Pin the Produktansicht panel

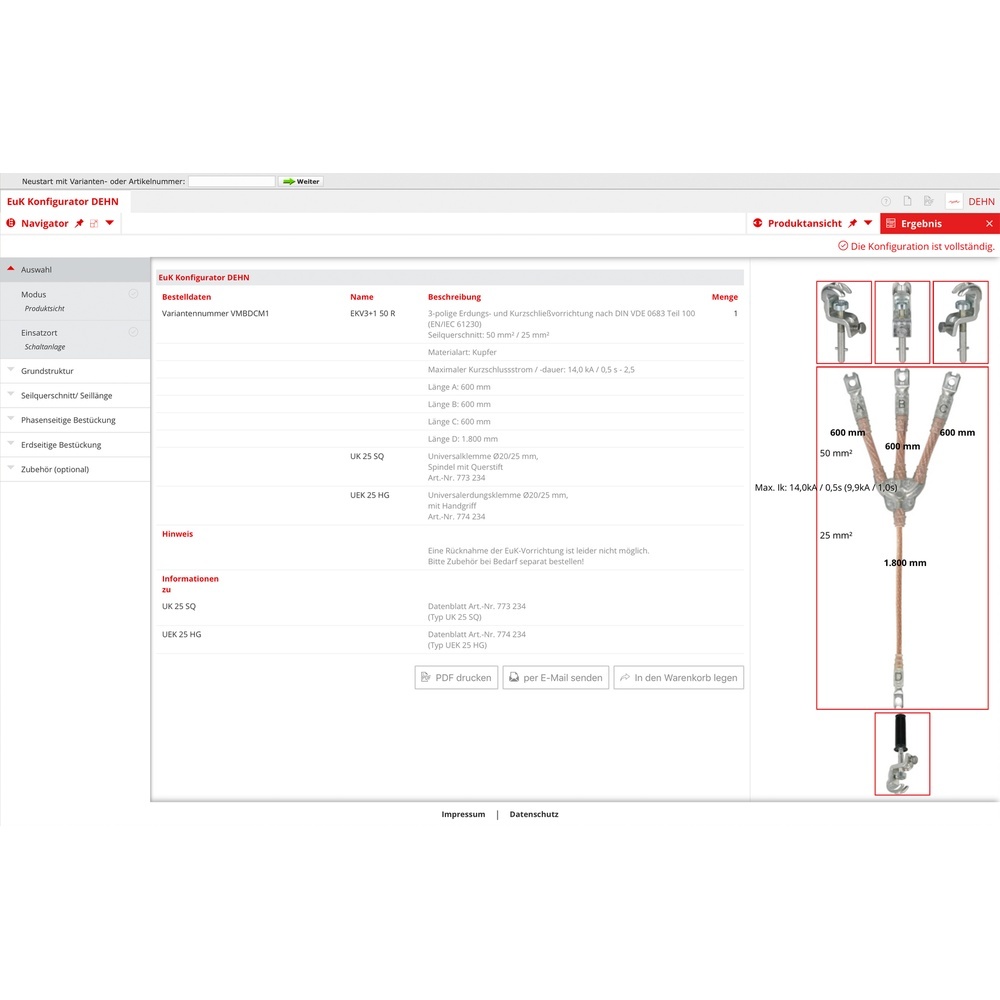(x=853, y=224)
